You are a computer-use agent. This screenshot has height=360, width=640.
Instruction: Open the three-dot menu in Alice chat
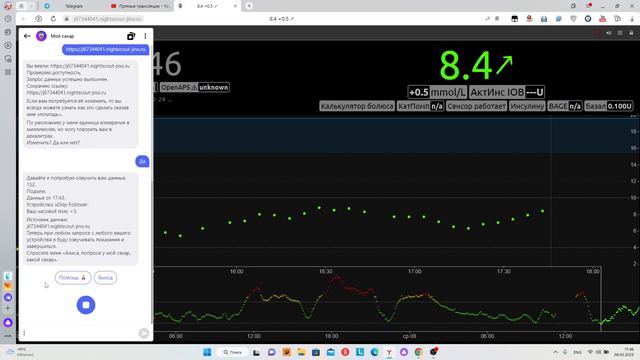pyautogui.click(x=145, y=36)
